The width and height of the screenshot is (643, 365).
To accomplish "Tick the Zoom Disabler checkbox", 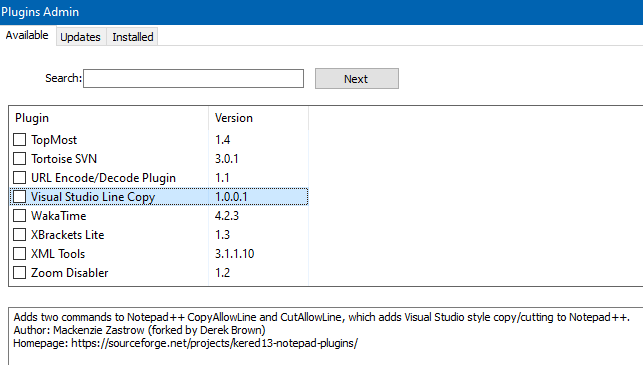I will click(x=19, y=273).
